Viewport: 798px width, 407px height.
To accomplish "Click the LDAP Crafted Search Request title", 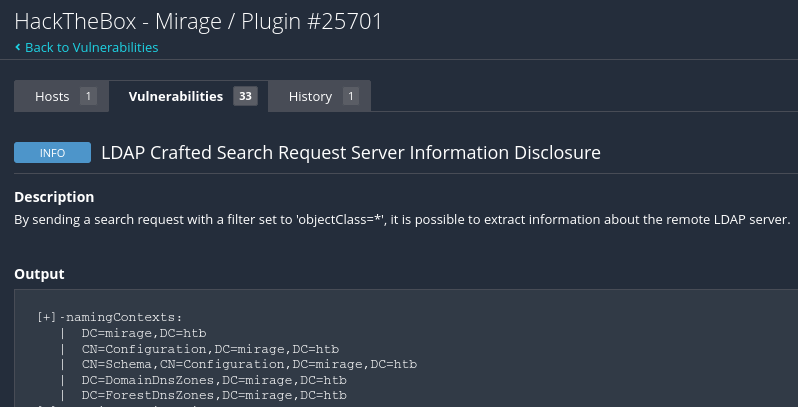I will [351, 153].
